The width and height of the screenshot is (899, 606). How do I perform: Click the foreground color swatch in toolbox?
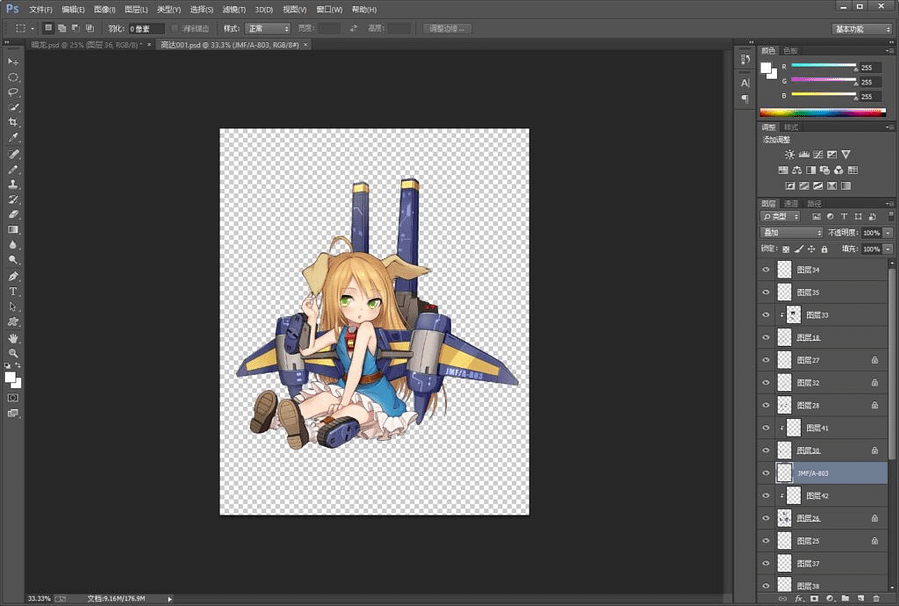10,377
